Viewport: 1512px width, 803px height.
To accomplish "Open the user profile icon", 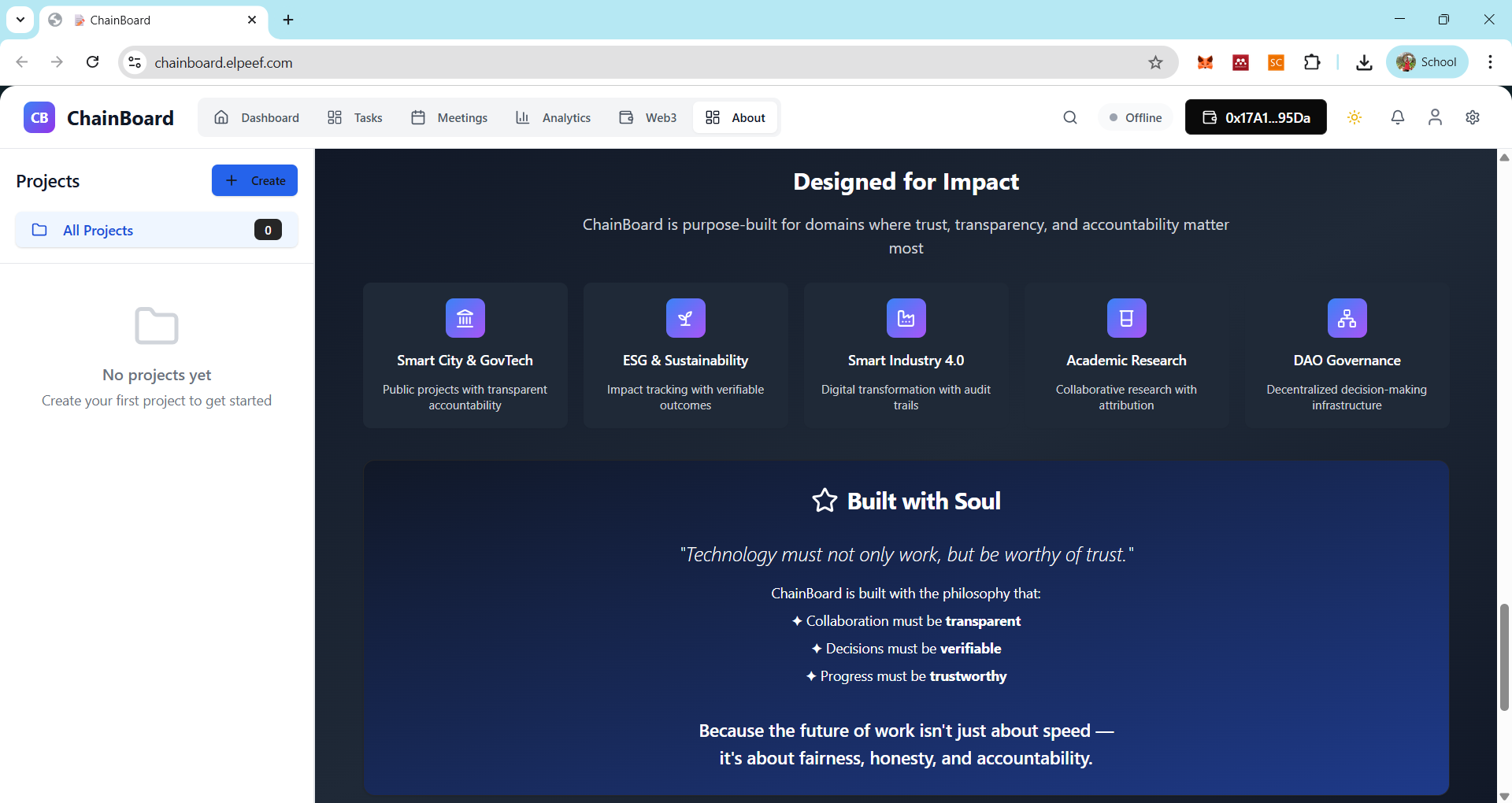I will coord(1435,117).
